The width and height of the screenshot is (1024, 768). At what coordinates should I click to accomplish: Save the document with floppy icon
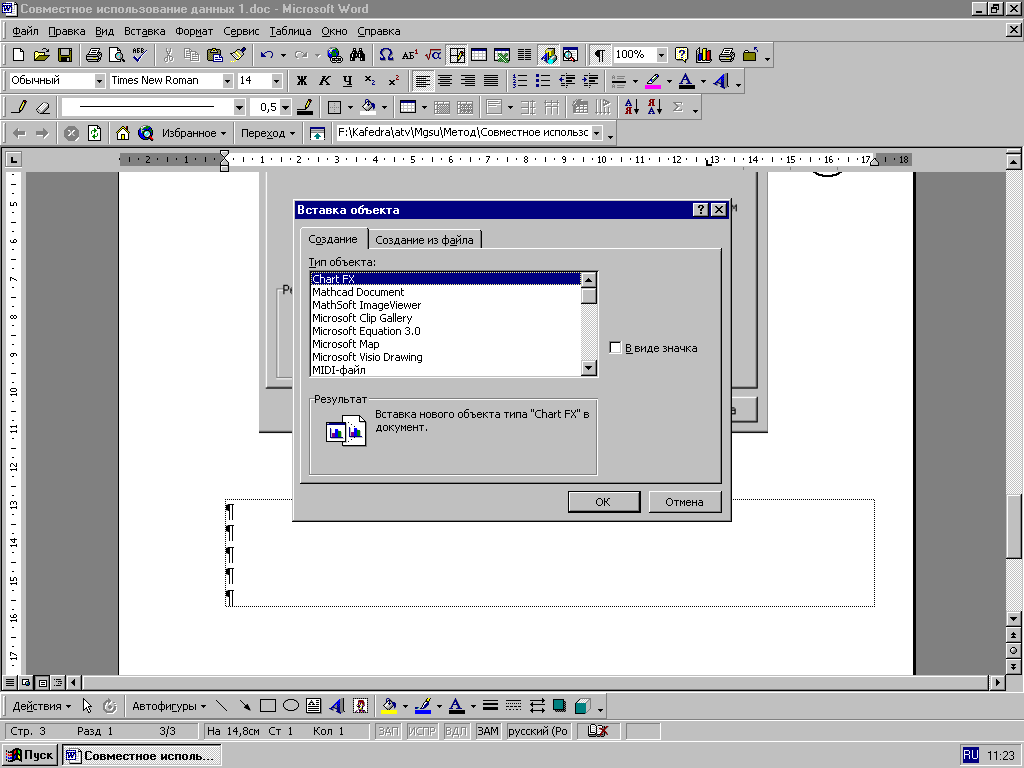tap(65, 55)
